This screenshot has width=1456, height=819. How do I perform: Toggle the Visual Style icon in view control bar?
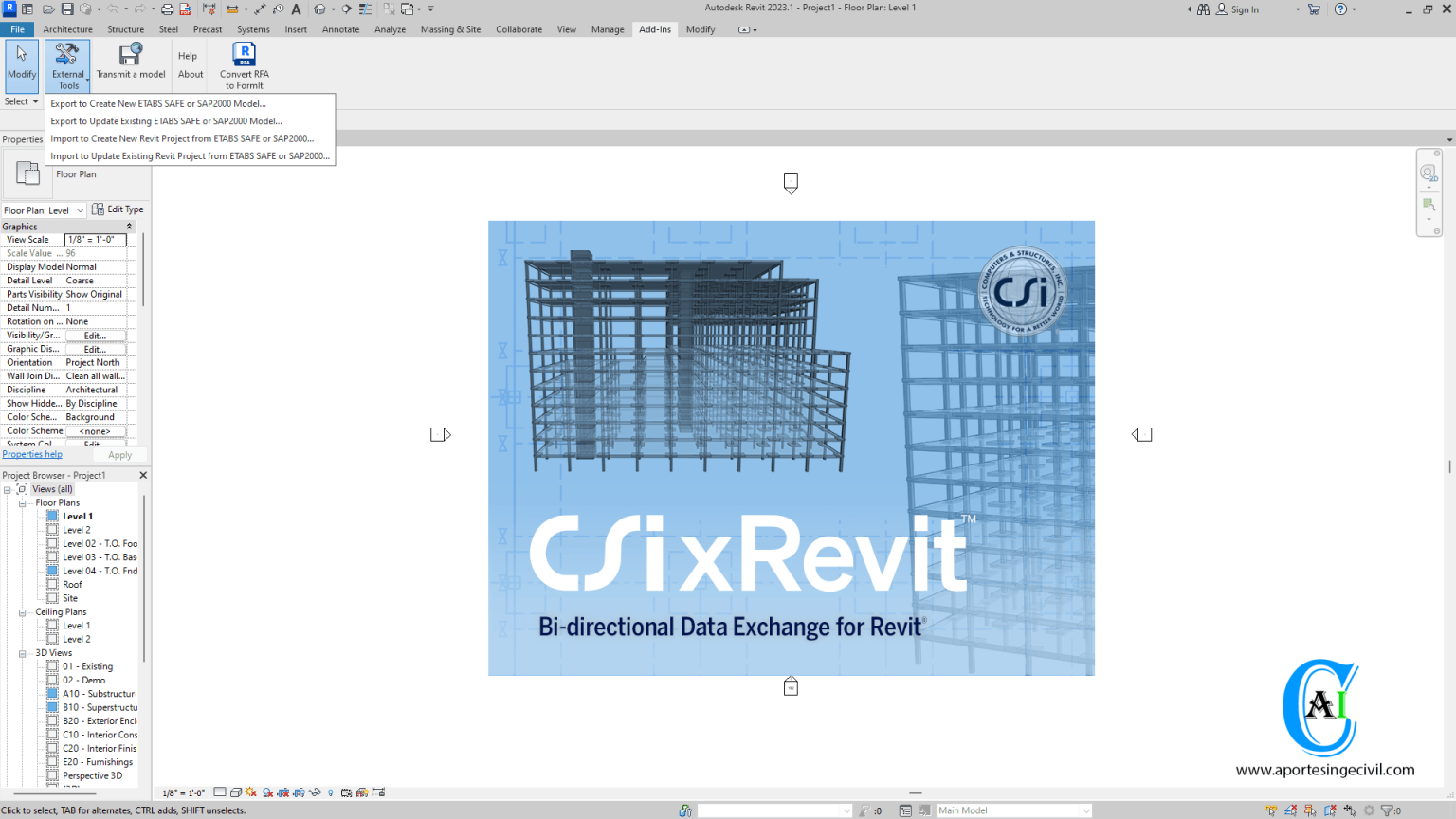tap(236, 792)
